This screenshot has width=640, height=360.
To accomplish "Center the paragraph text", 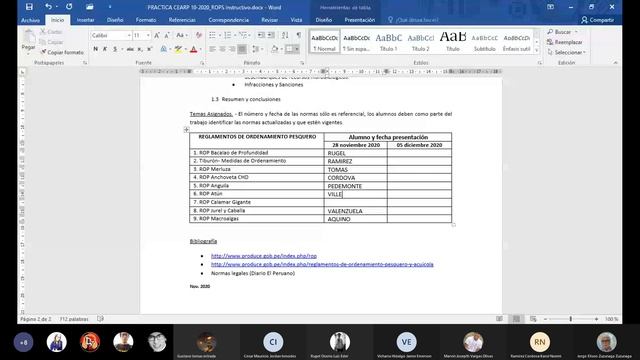I will [x=222, y=49].
